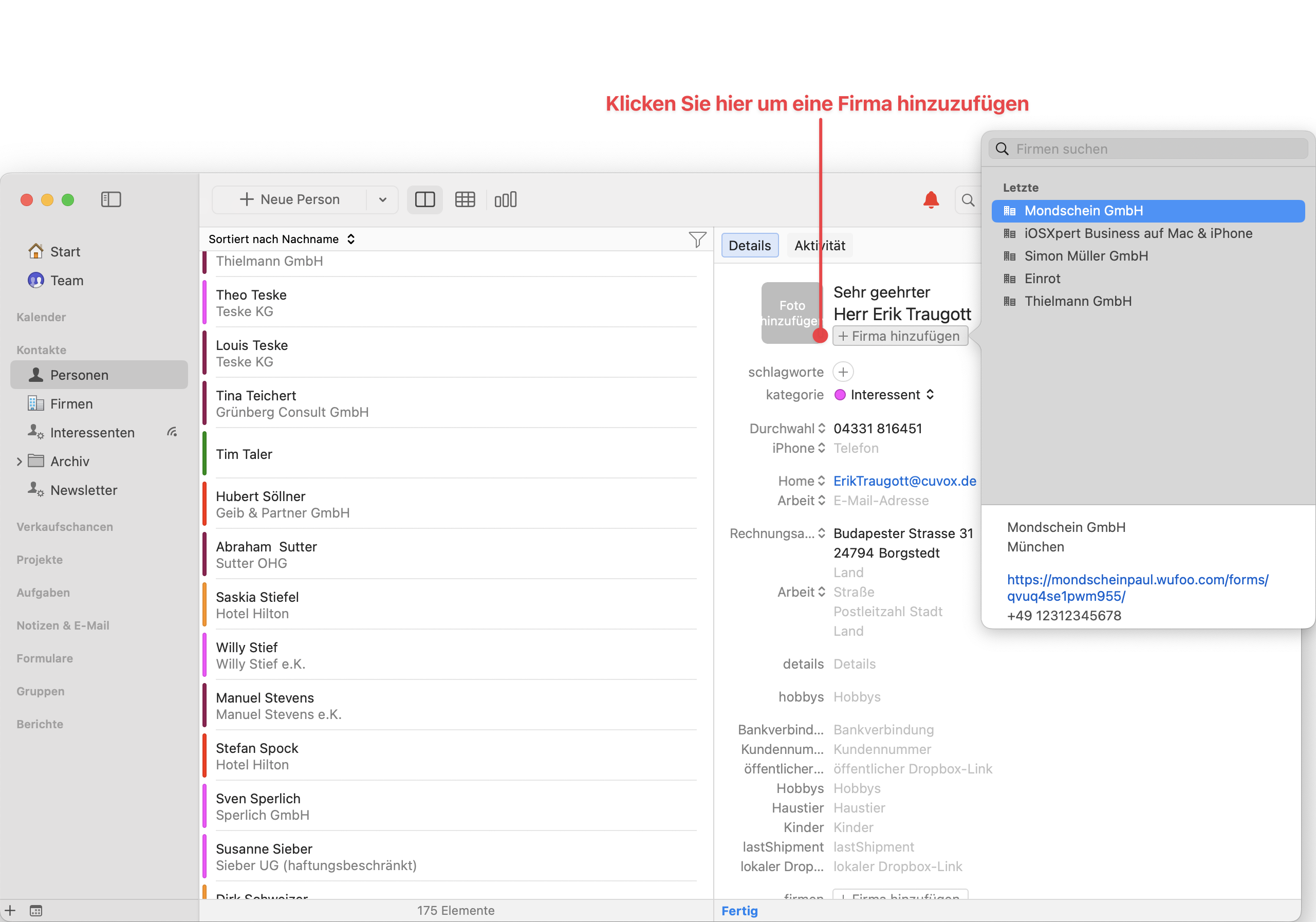Add a schlagworte tag with plus icon
This screenshot has height=922, width=1316.
tap(843, 372)
